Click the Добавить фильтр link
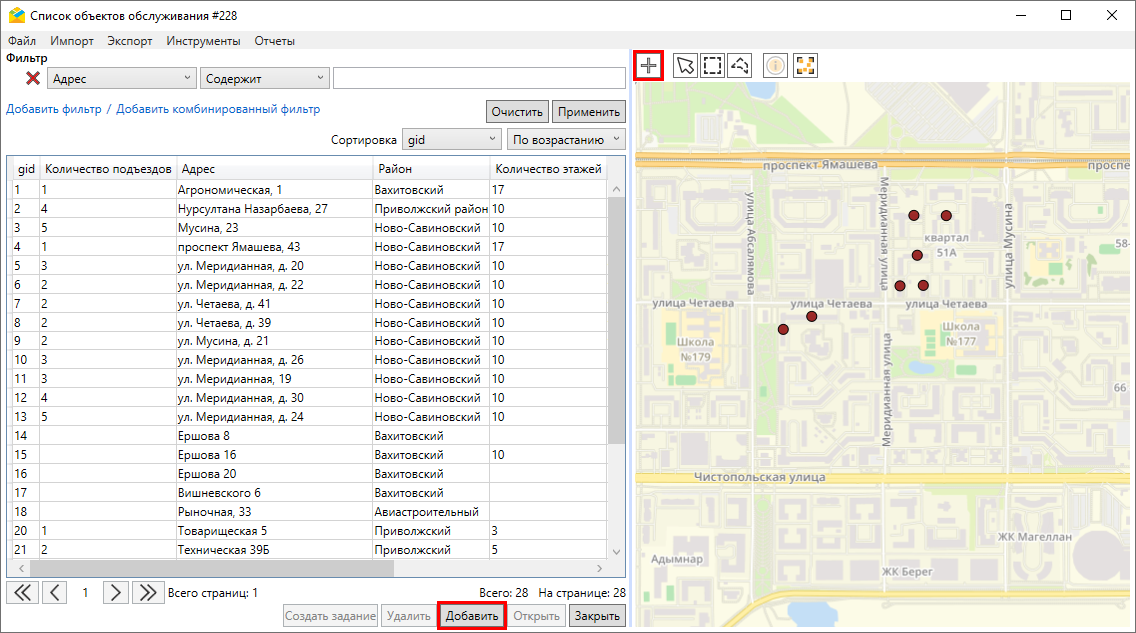The height and width of the screenshot is (633, 1136). point(53,109)
